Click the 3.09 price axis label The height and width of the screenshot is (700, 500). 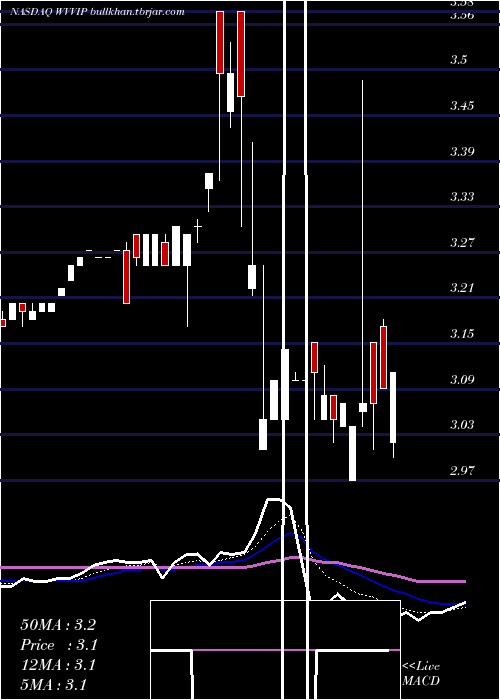point(462,380)
